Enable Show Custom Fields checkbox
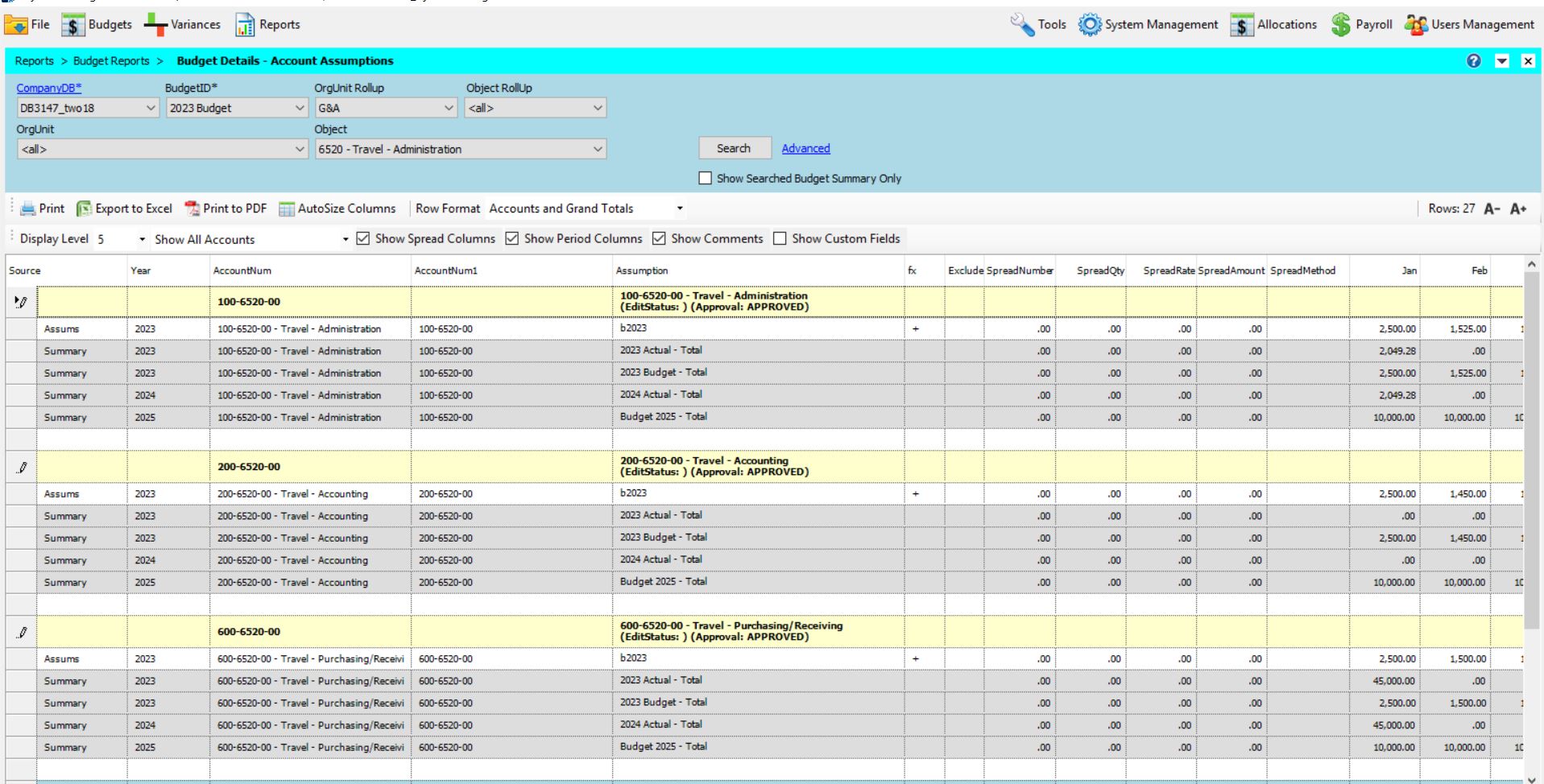Image resolution: width=1544 pixels, height=784 pixels. tap(780, 239)
